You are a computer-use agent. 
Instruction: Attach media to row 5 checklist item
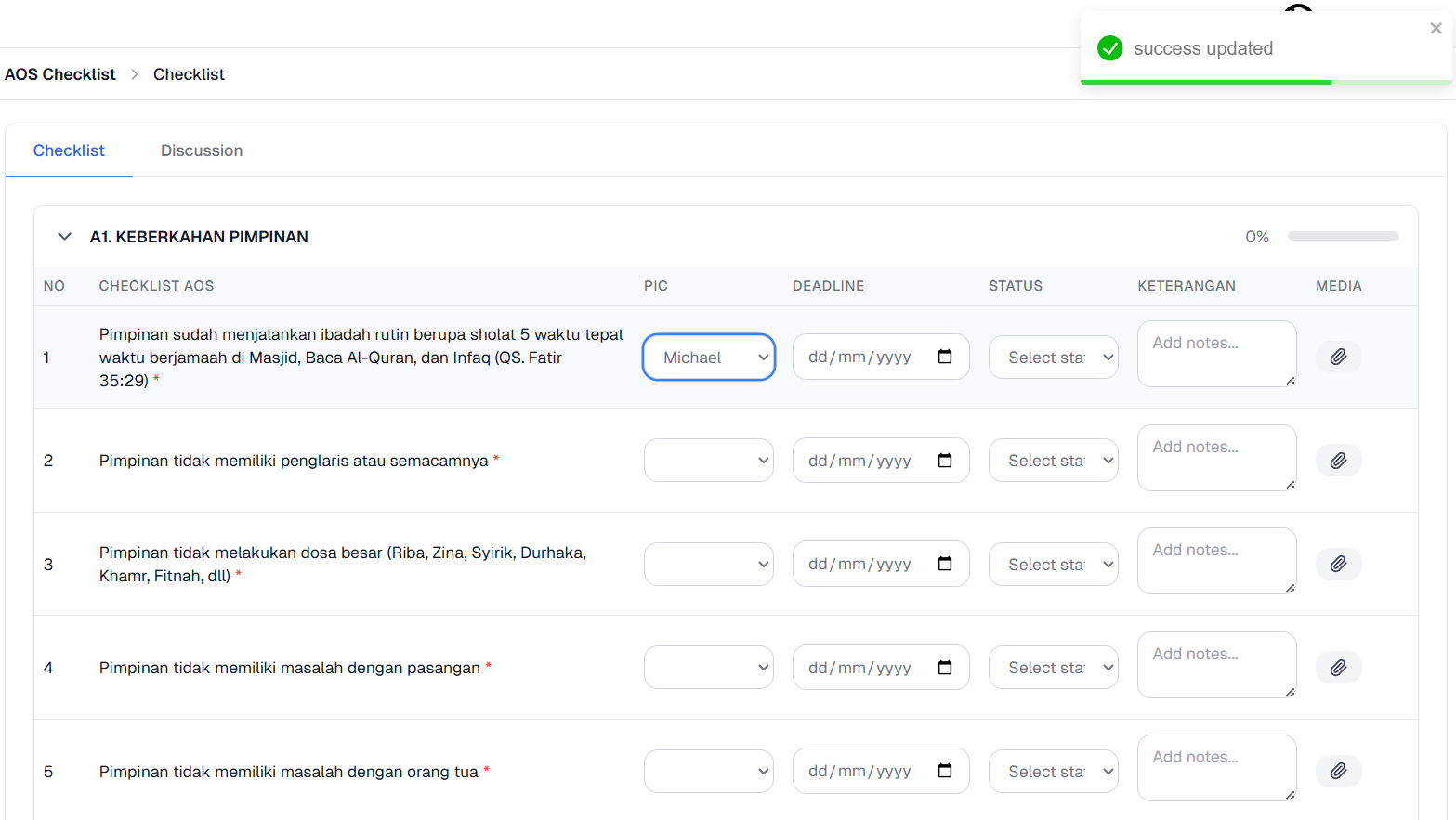pos(1338,771)
